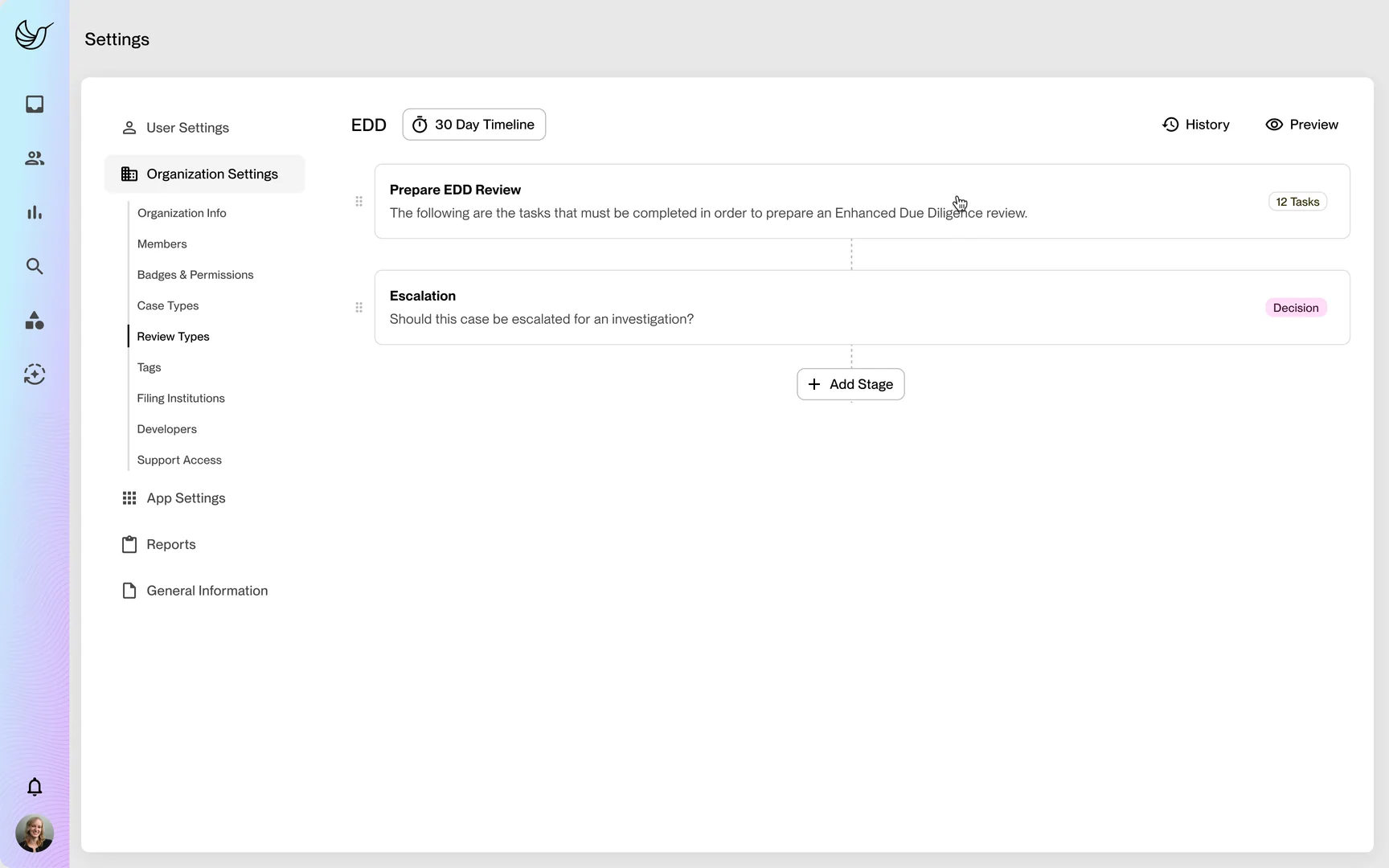
Task: Click the Settings page heading
Action: click(x=117, y=39)
